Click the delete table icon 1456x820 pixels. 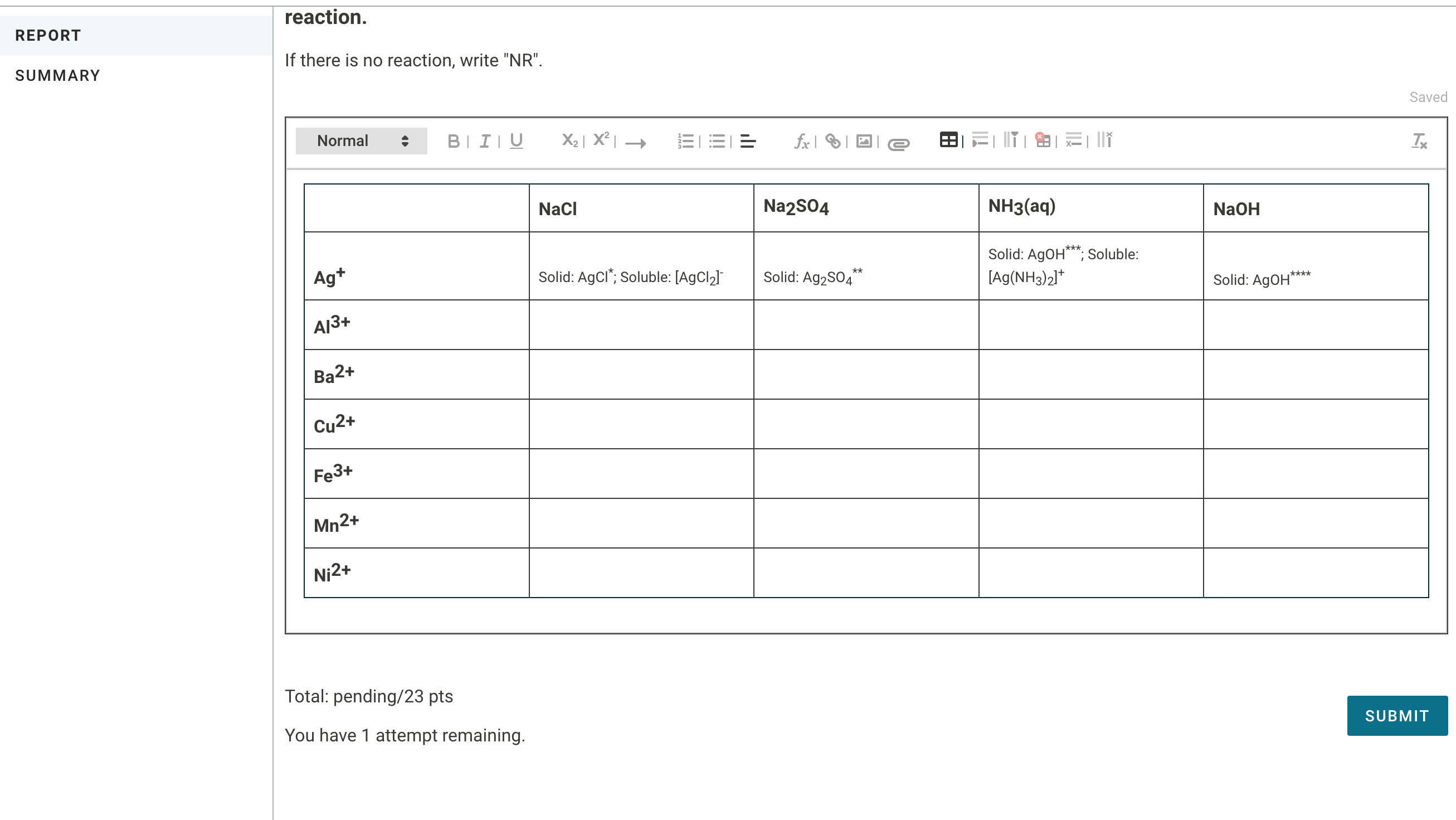pyautogui.click(x=1042, y=140)
